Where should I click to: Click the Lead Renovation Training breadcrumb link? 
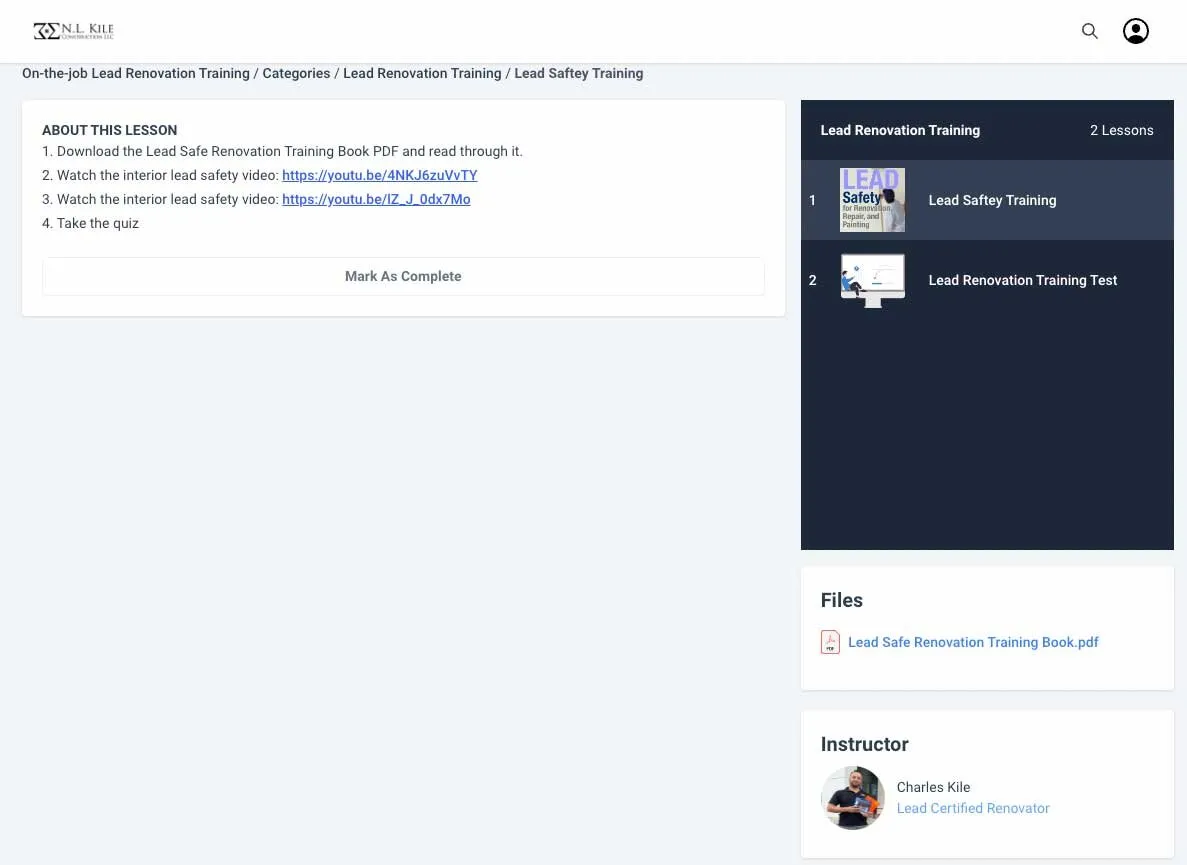pos(422,73)
